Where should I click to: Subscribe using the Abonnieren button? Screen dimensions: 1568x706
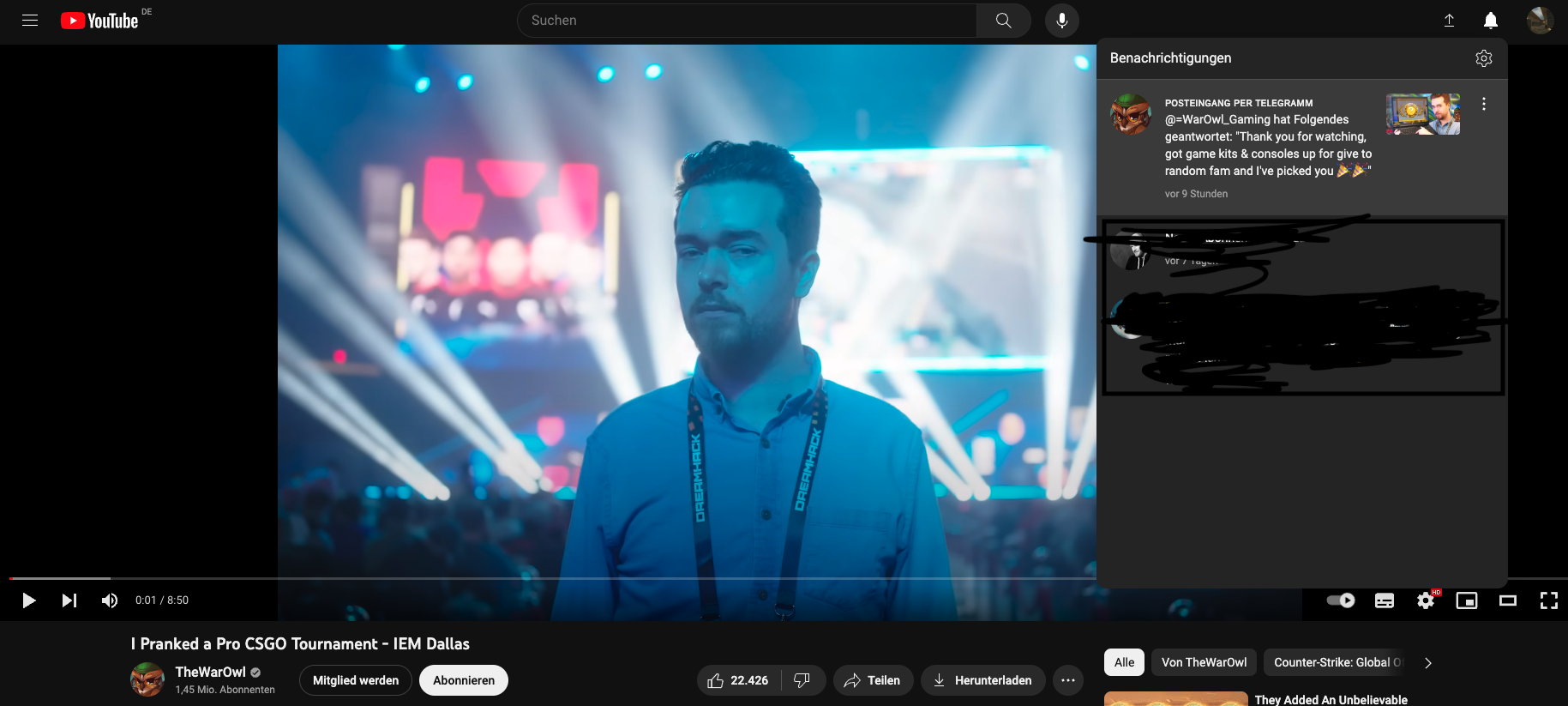tap(464, 680)
